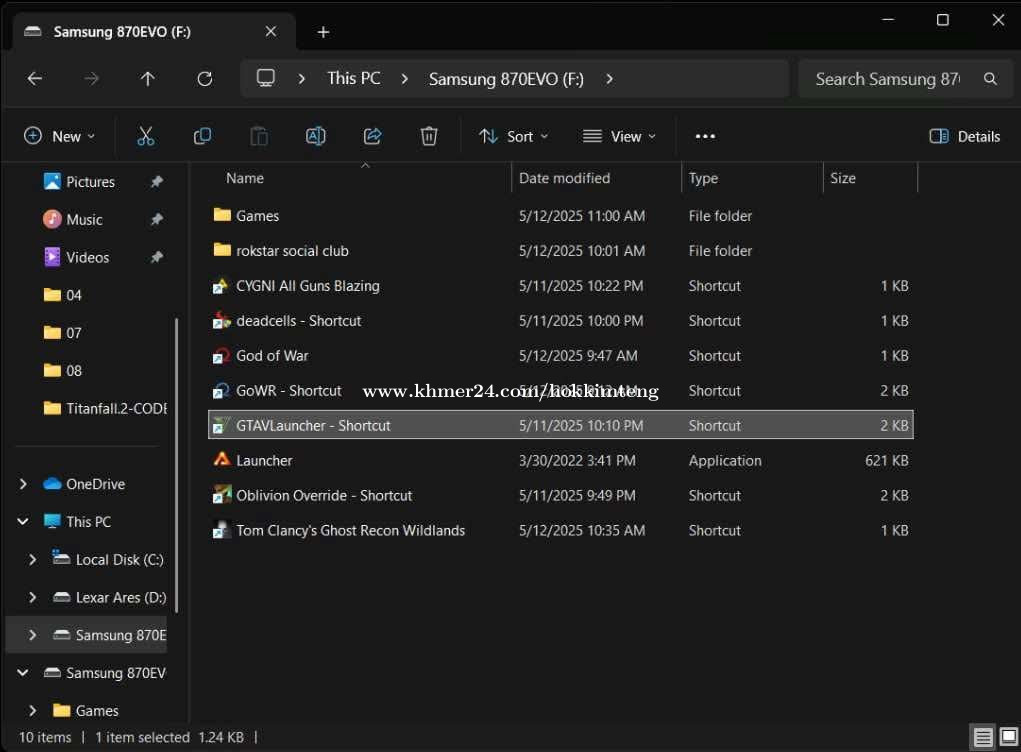Select the Launcher application icon
Image resolution: width=1021 pixels, height=752 pixels.
click(x=222, y=460)
